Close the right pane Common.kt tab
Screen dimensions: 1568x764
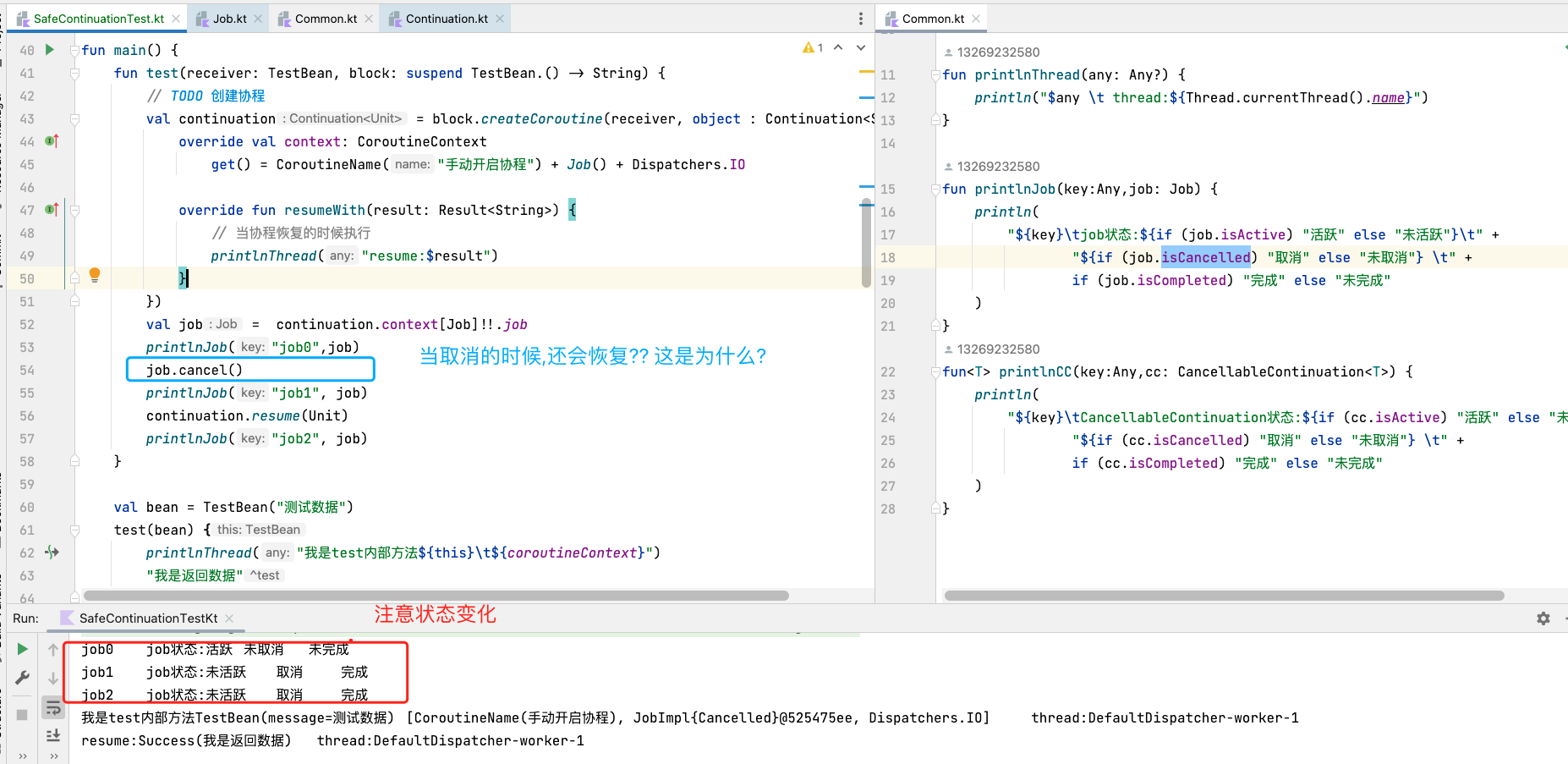[976, 19]
